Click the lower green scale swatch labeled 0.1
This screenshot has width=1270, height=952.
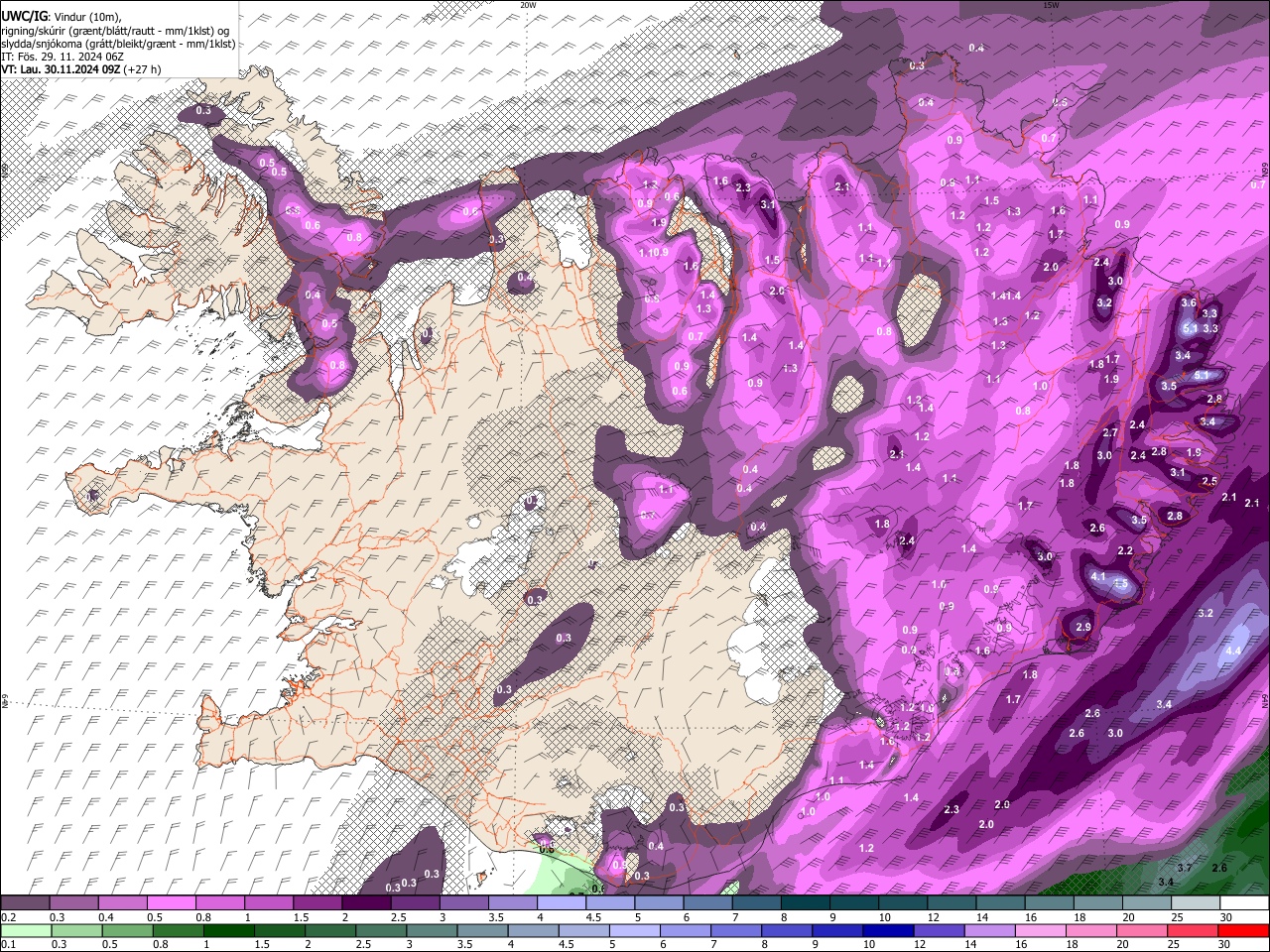pyautogui.click(x=25, y=930)
